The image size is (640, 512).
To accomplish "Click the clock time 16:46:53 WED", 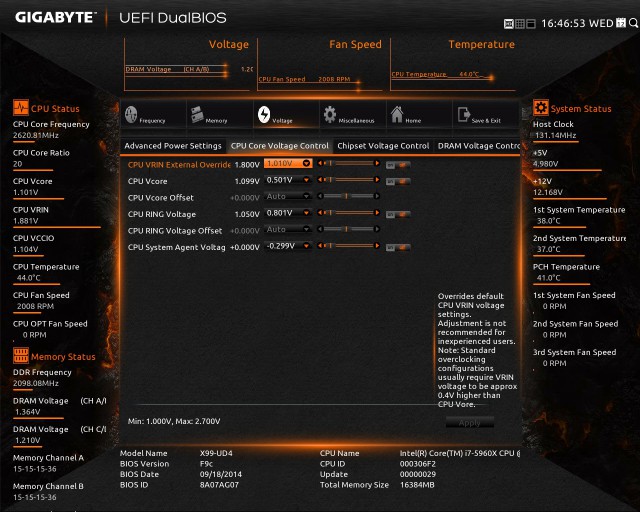I will 577,23.
